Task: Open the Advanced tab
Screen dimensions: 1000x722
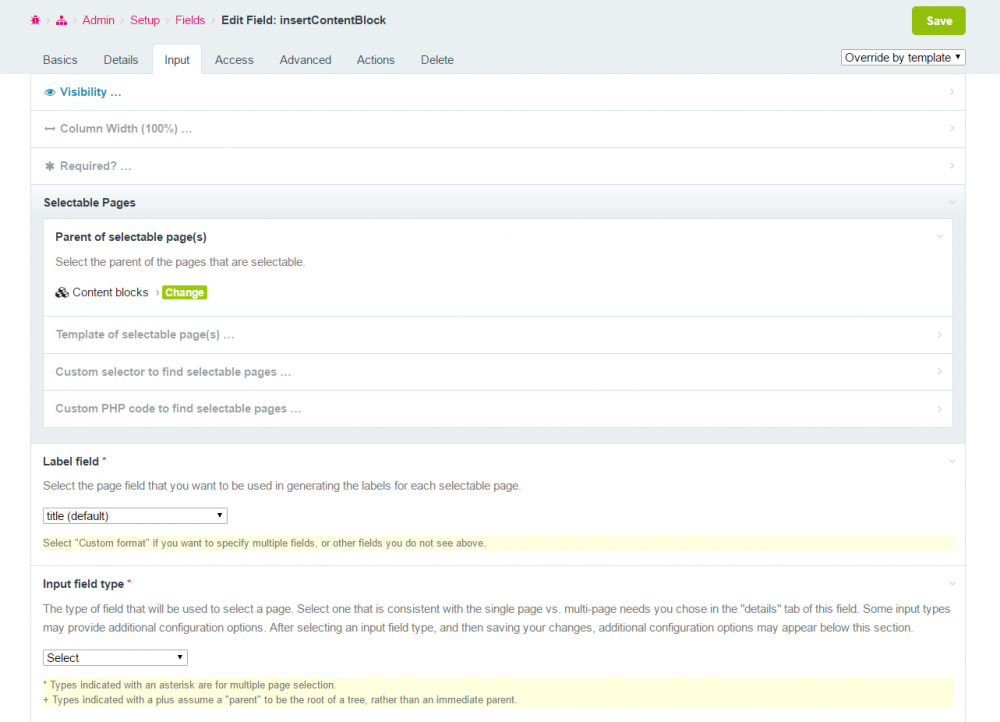Action: click(305, 60)
